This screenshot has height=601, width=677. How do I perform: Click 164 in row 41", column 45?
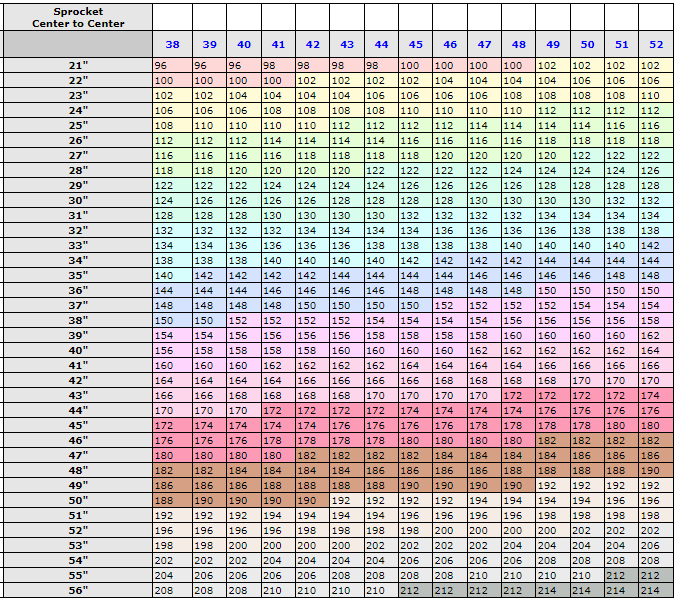[416, 365]
